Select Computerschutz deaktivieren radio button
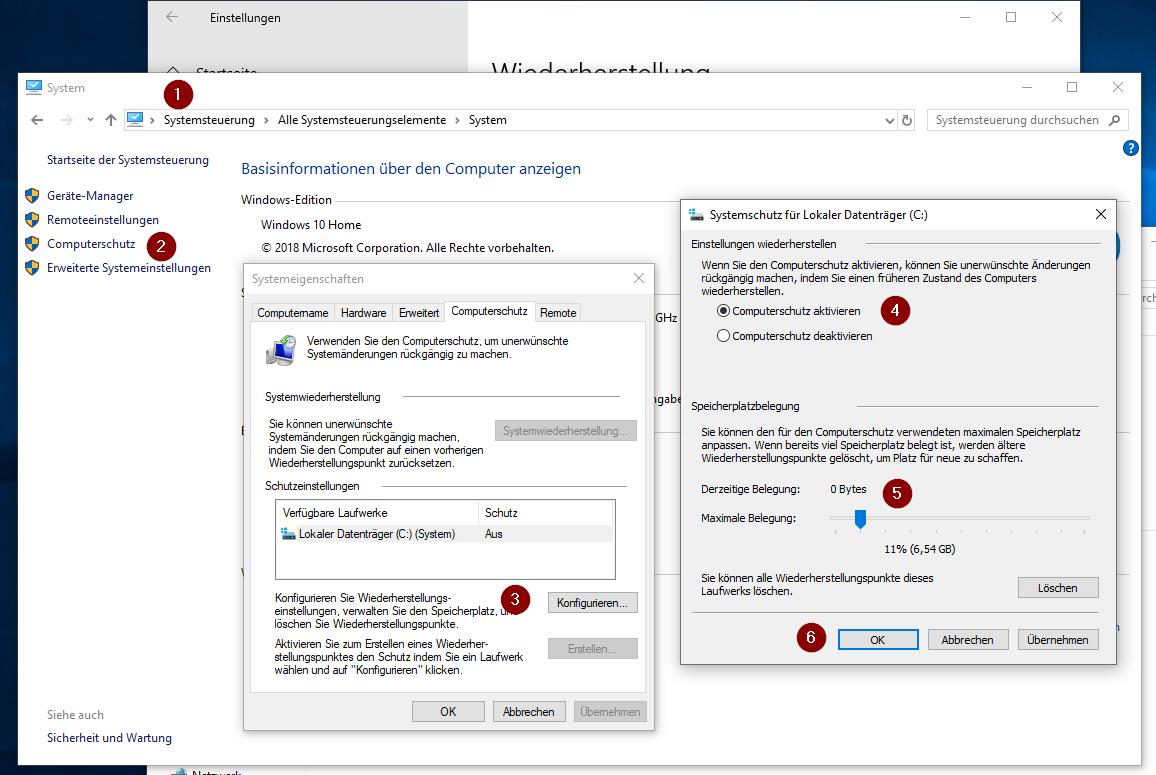 (723, 336)
